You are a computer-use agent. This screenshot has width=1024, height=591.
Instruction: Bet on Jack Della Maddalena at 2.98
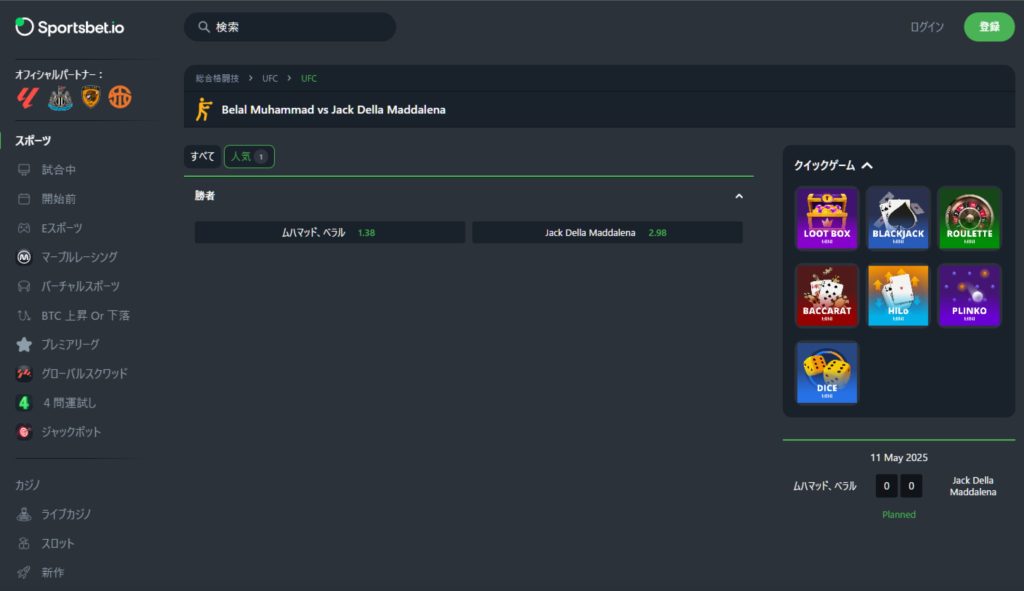(607, 232)
